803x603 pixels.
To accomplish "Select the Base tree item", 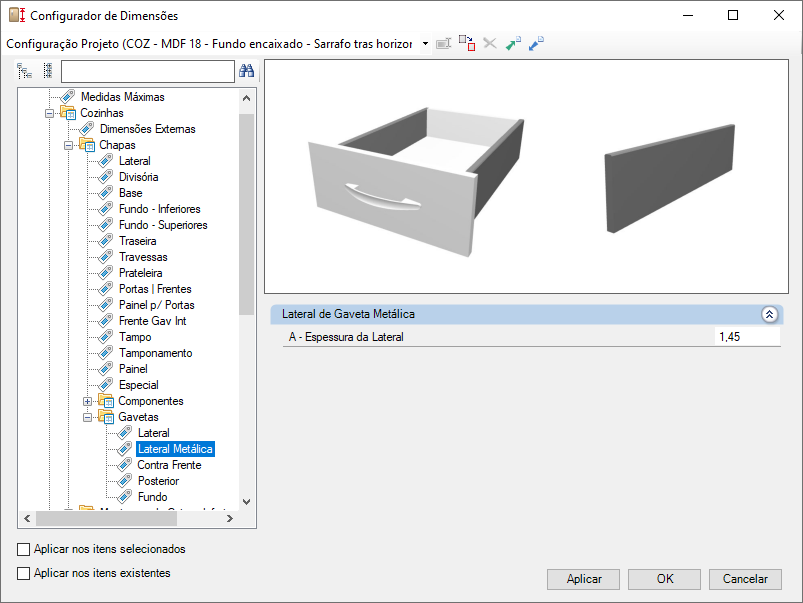I will click(131, 193).
